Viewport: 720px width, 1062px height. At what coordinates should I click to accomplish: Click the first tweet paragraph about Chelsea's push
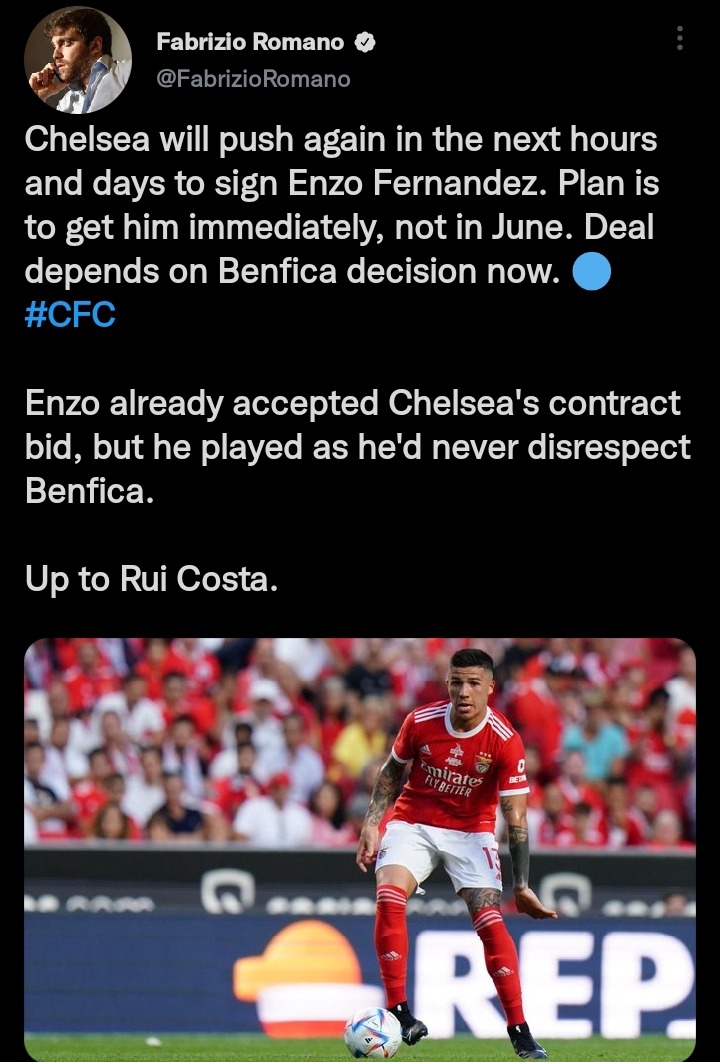point(340,205)
